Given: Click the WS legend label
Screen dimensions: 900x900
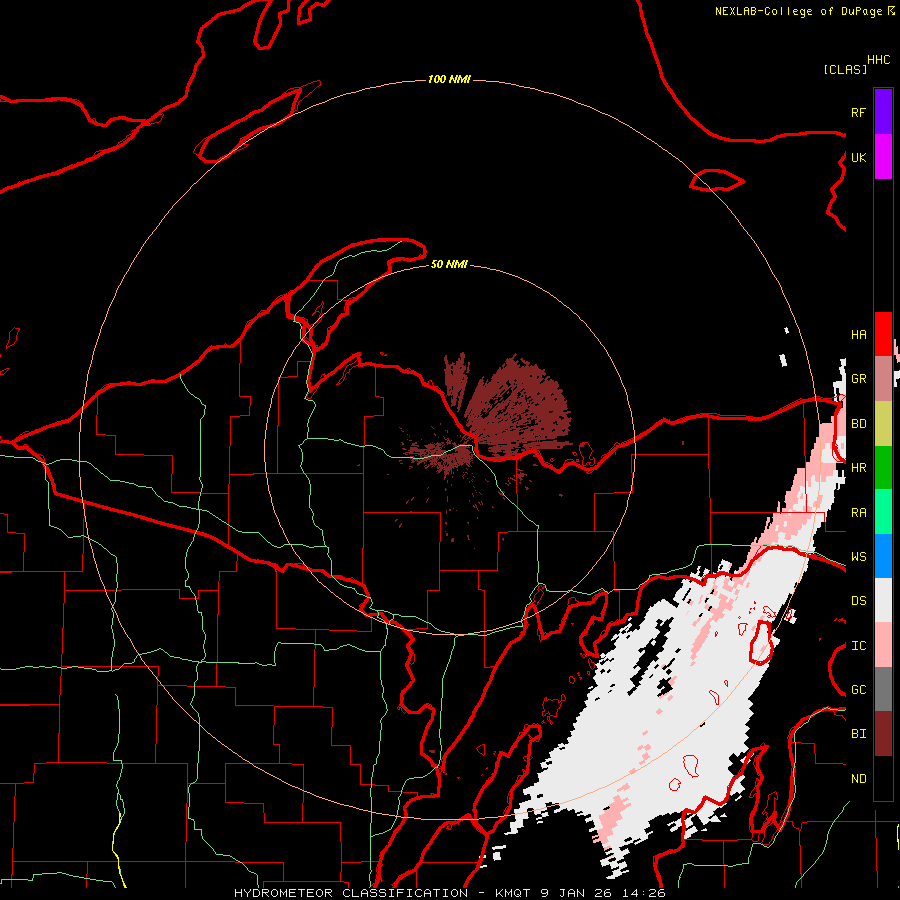Looking at the screenshot, I should [x=858, y=557].
